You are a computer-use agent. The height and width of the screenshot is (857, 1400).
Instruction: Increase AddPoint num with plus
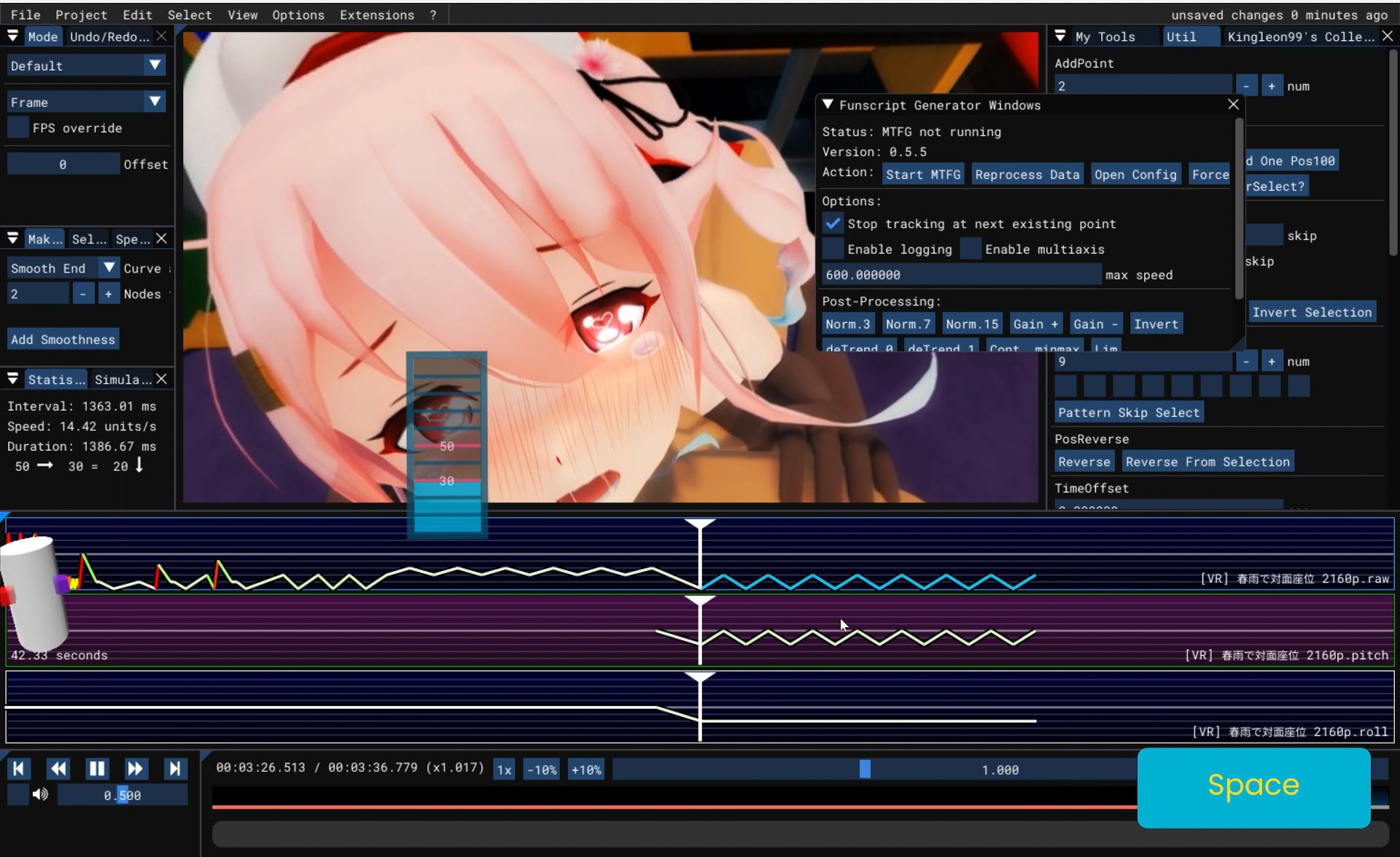tap(1272, 85)
